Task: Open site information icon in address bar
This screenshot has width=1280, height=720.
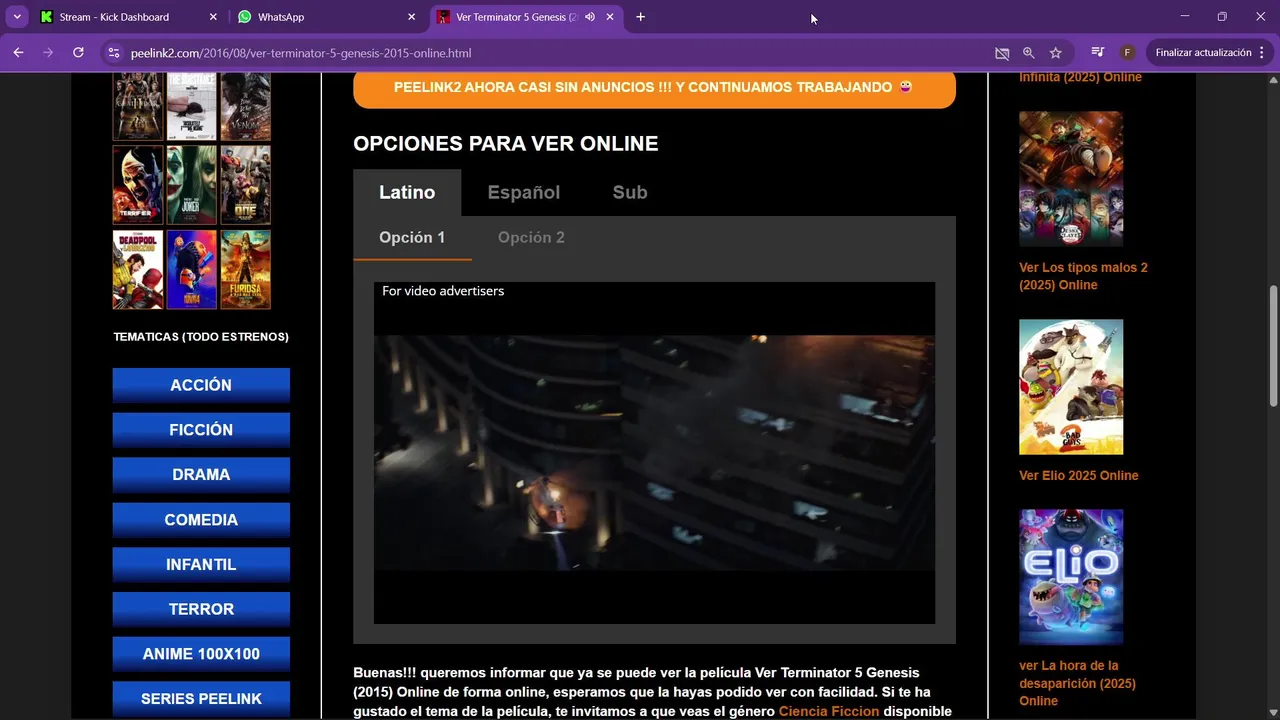Action: point(113,53)
